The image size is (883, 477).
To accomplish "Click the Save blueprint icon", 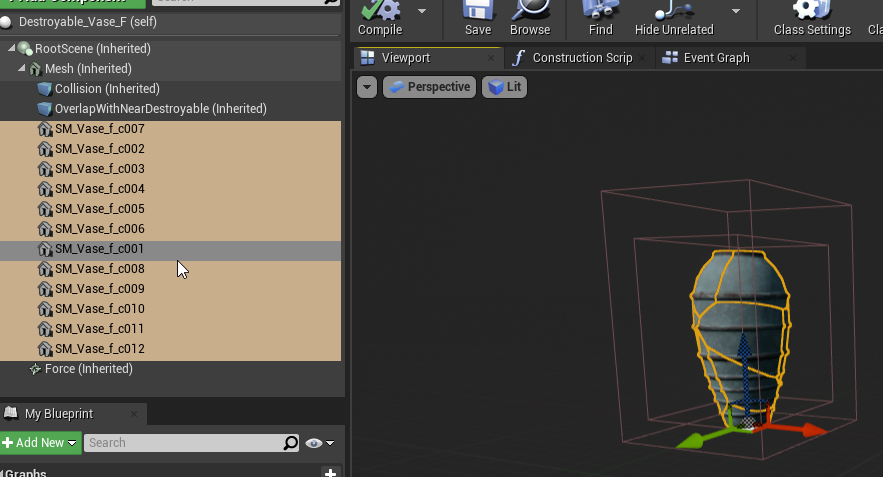I will click(x=478, y=10).
